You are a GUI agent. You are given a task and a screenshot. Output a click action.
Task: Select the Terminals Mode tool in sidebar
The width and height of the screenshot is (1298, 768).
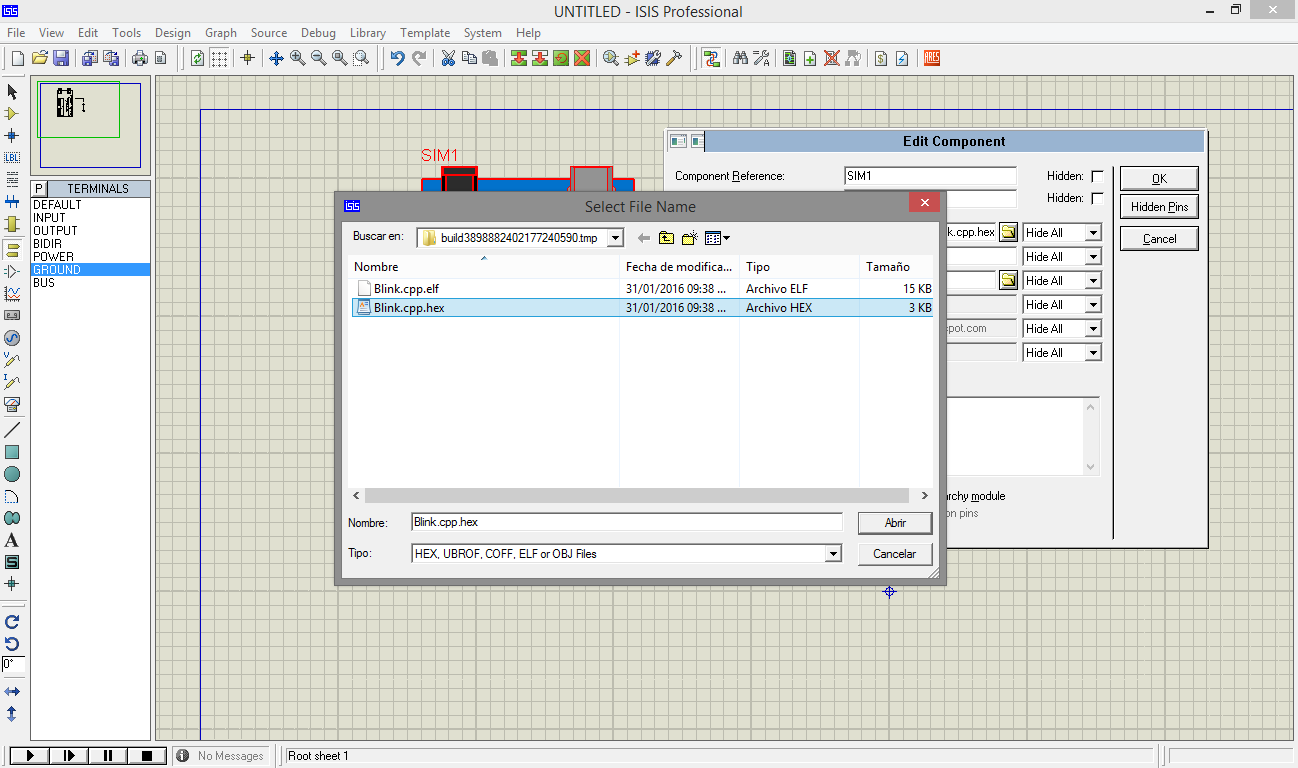tap(12, 249)
